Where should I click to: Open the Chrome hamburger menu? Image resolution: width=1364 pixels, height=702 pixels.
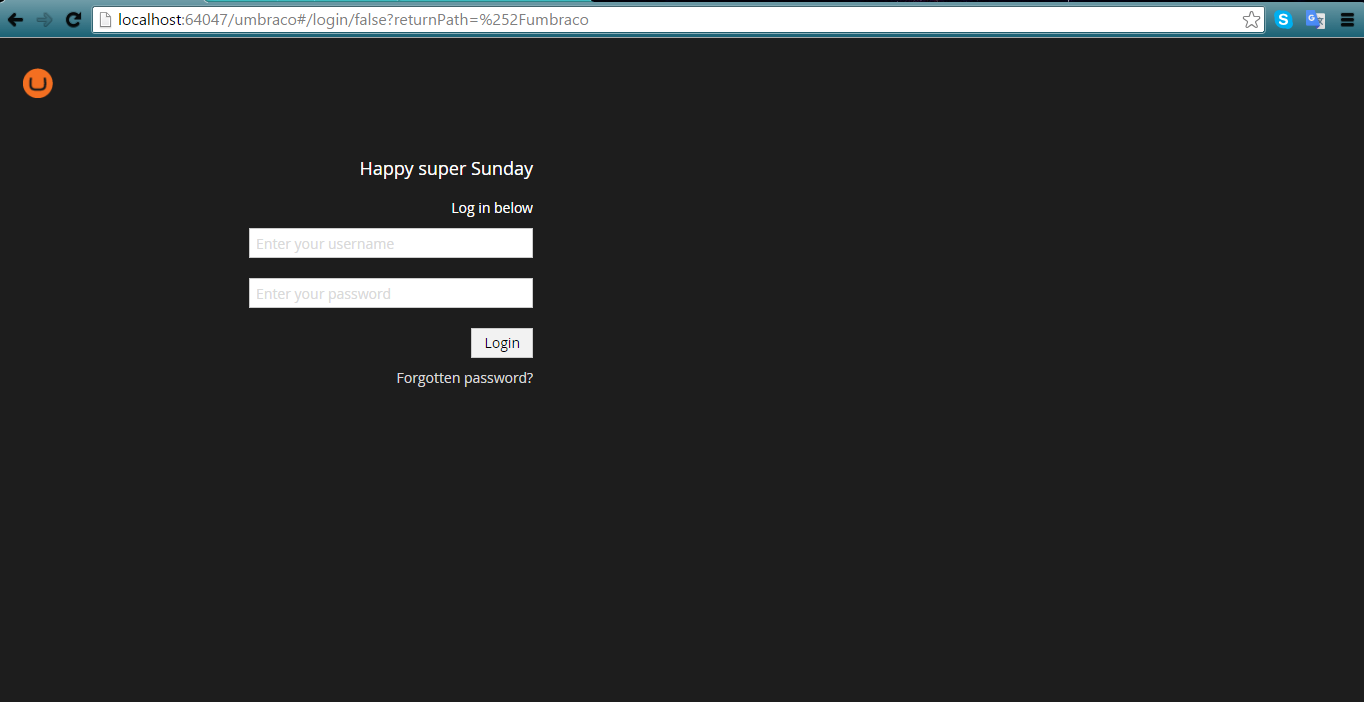(1347, 20)
